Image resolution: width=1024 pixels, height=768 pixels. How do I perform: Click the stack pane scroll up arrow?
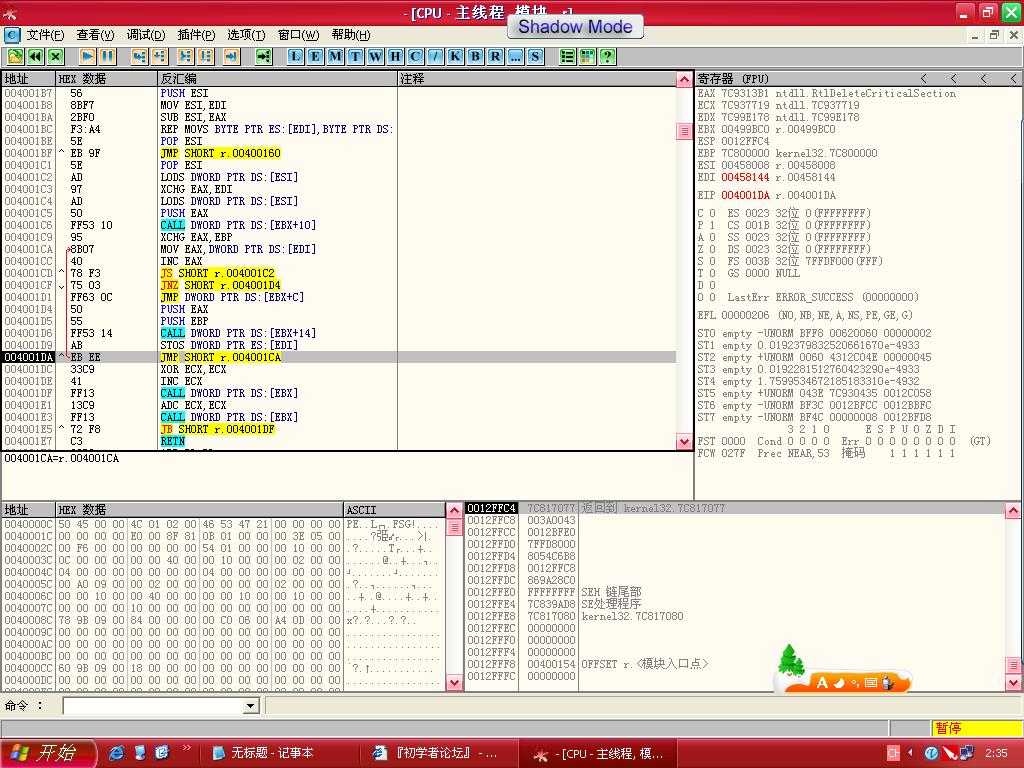click(x=1013, y=510)
